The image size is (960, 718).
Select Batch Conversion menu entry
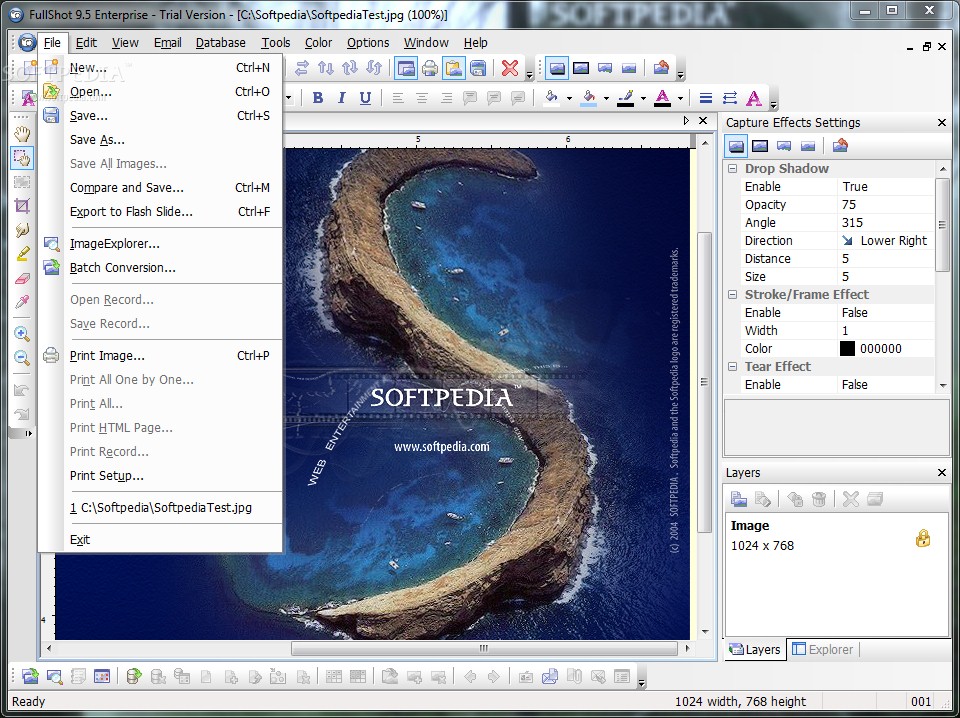click(159, 267)
